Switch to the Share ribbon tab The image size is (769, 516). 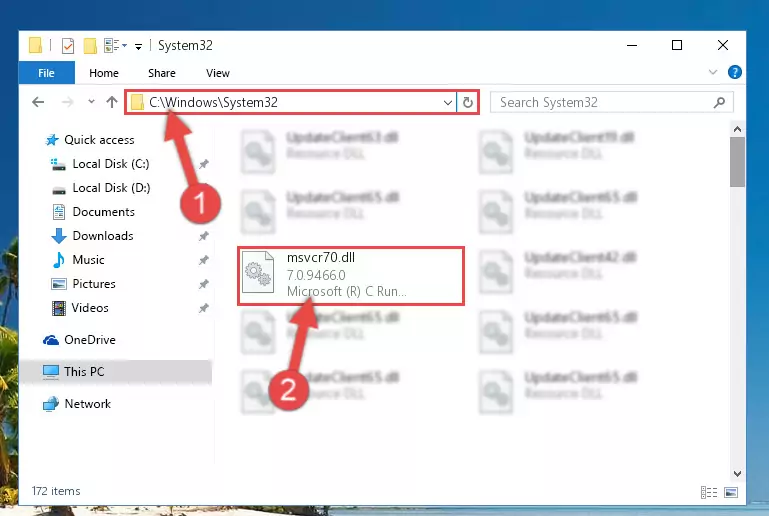coord(162,73)
